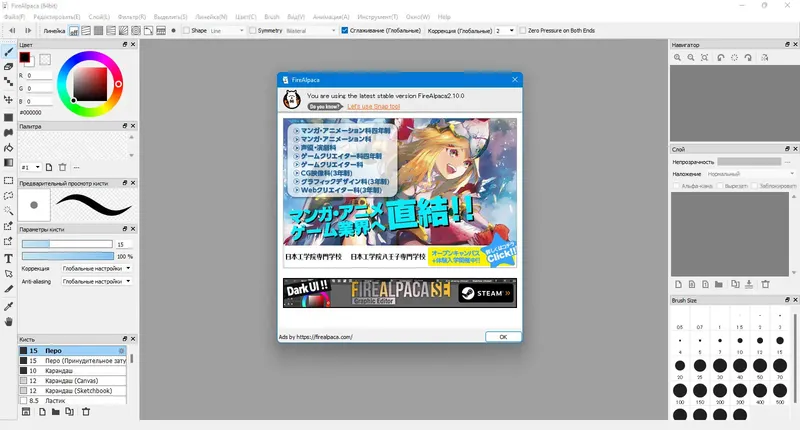Zoom out using Navigator magnifier minus
Screen dimensions: 800x430
pyautogui.click(x=691, y=58)
